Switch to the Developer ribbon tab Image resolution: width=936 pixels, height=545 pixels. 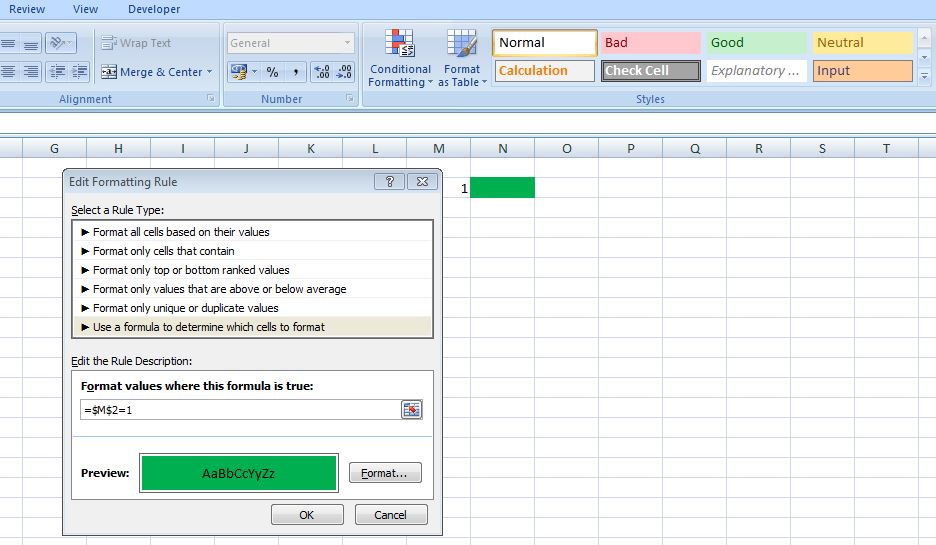coord(154,9)
